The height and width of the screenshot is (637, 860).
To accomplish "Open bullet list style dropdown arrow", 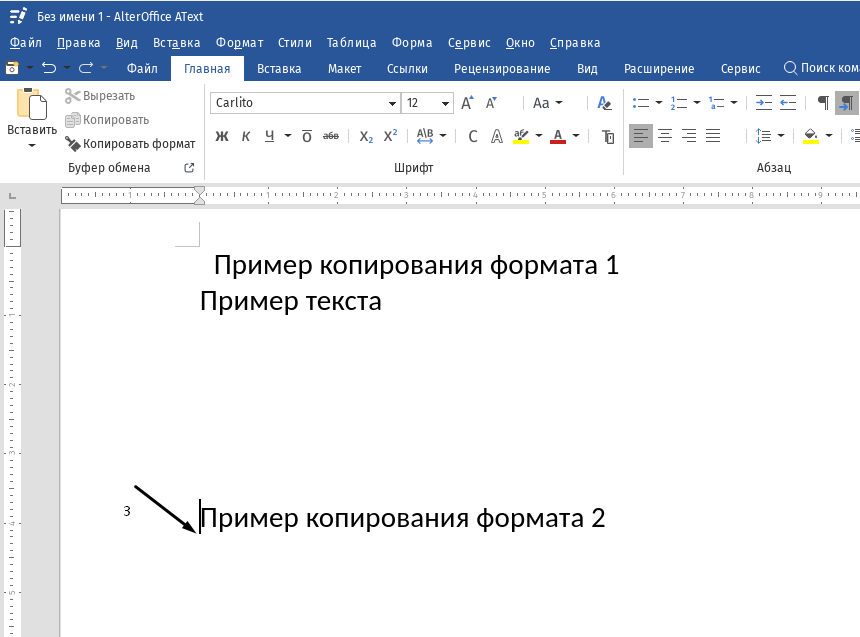I will click(x=659, y=103).
